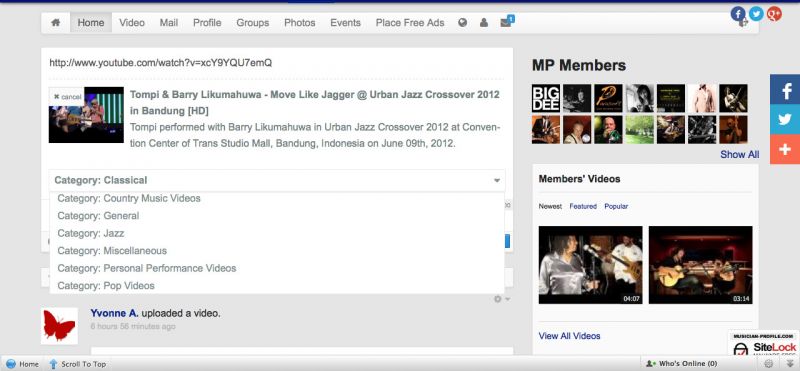The height and width of the screenshot is (371, 800).
Task: Collapse the bottom bar with the down-arrow icon
Action: (x=789, y=363)
